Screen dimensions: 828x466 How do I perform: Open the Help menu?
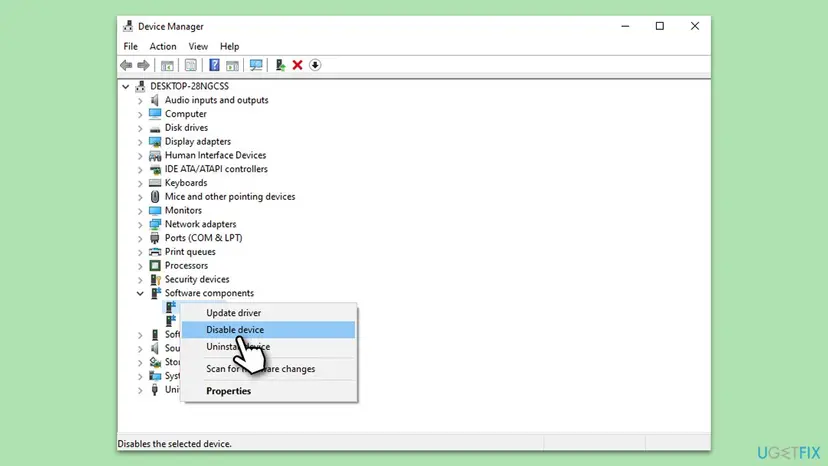click(x=229, y=46)
